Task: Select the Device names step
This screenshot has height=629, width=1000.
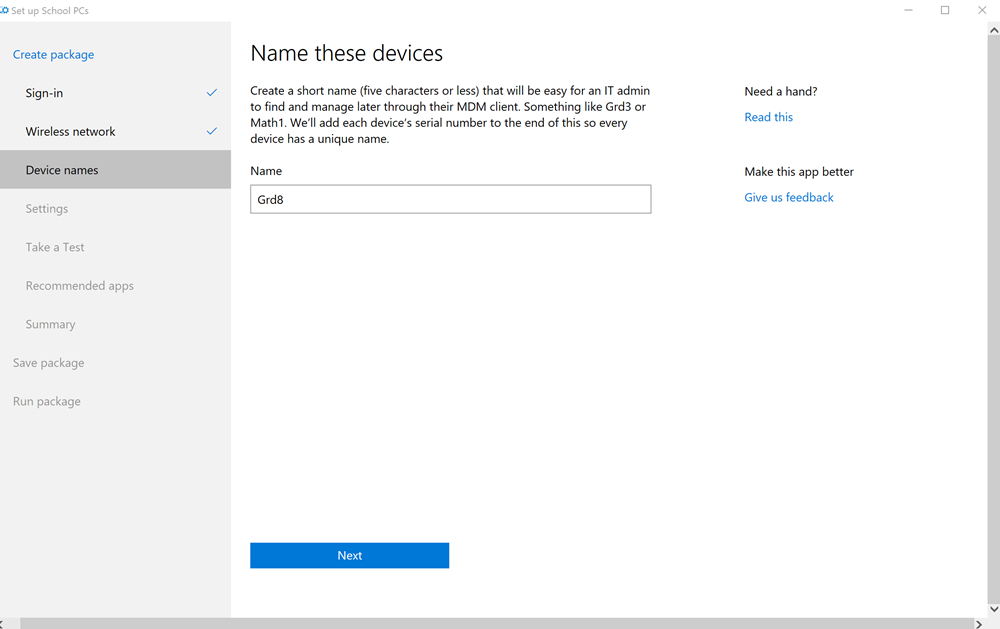Action: pos(62,170)
